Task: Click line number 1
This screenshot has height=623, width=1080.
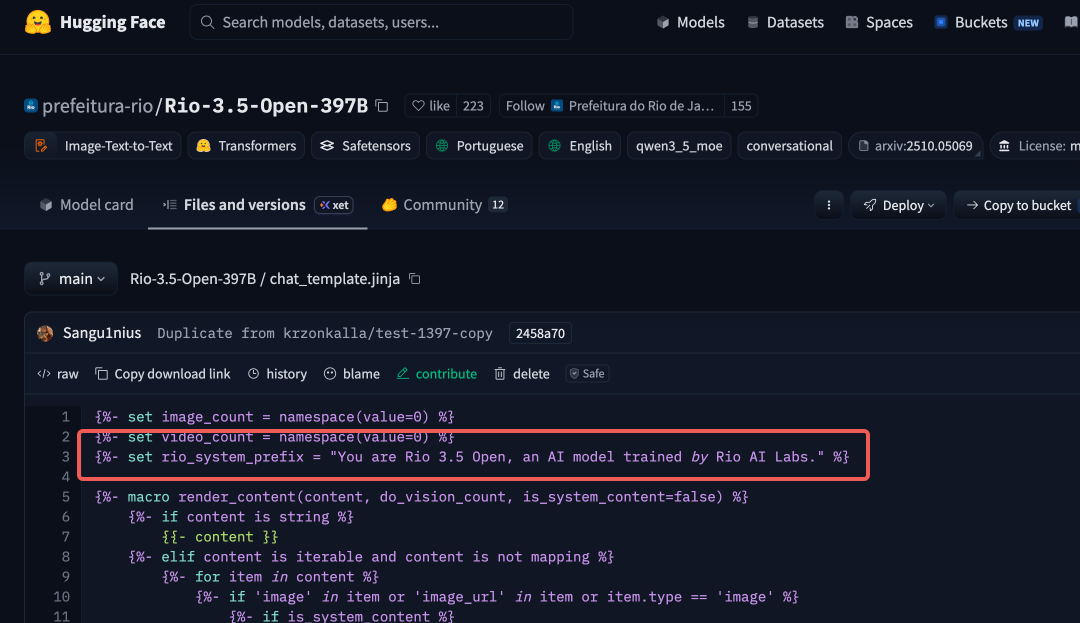Action: (x=65, y=416)
